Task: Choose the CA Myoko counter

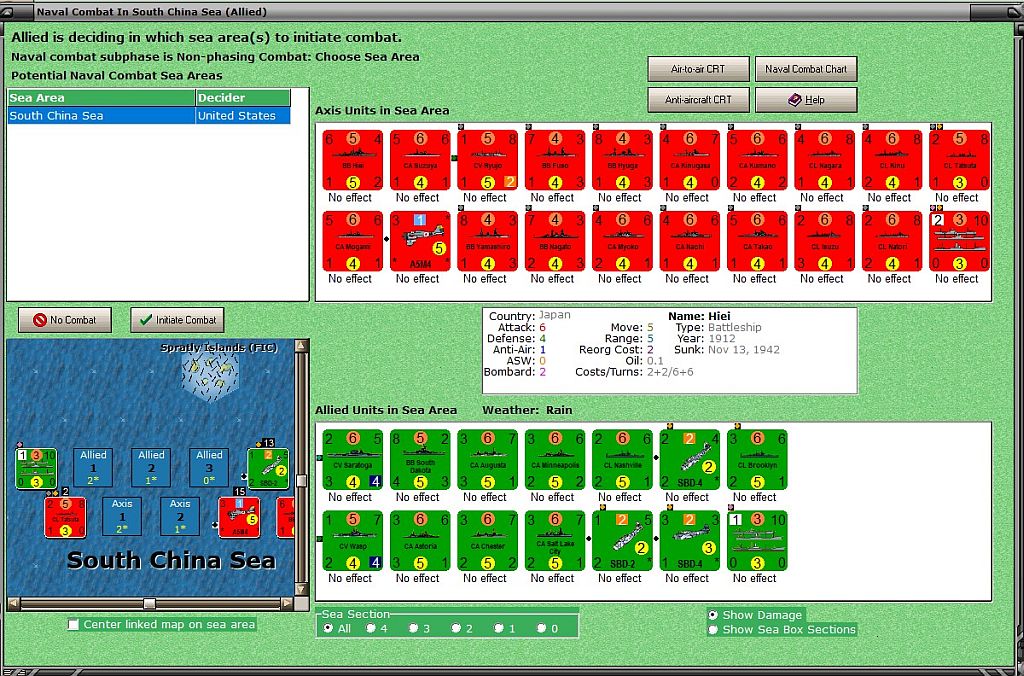Action: [622, 241]
